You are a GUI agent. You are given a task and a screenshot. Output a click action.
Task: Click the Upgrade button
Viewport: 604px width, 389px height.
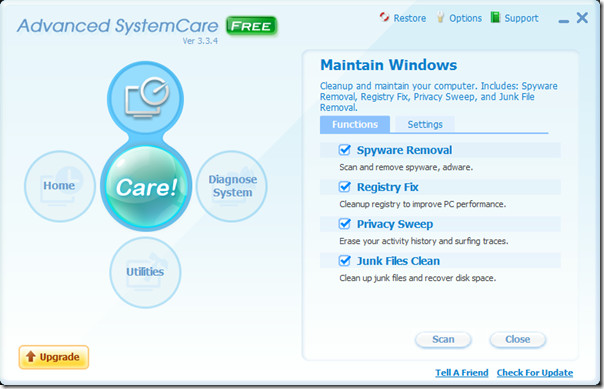coord(54,357)
